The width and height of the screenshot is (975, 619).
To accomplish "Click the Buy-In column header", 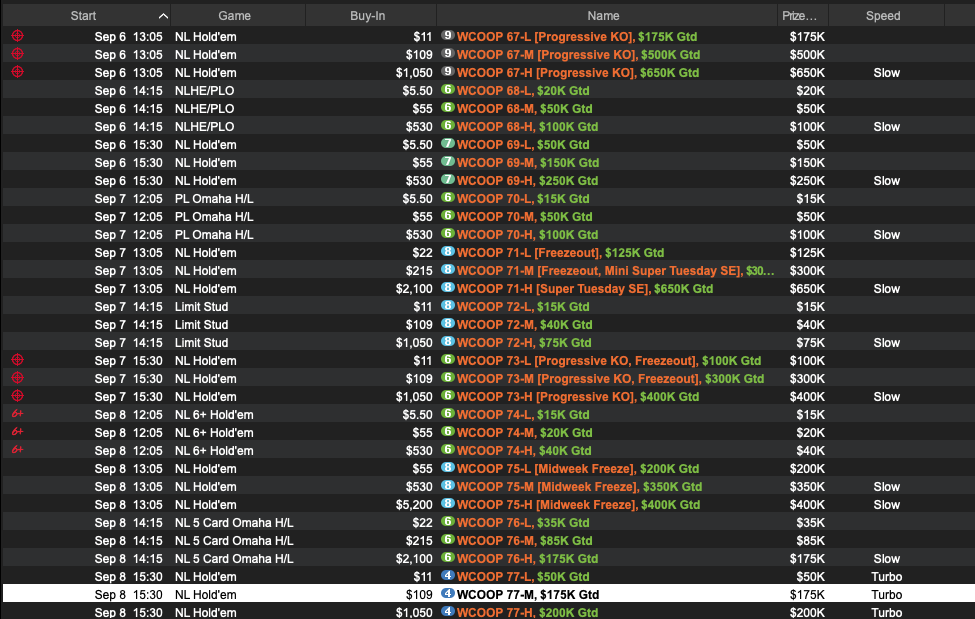I will tap(371, 16).
